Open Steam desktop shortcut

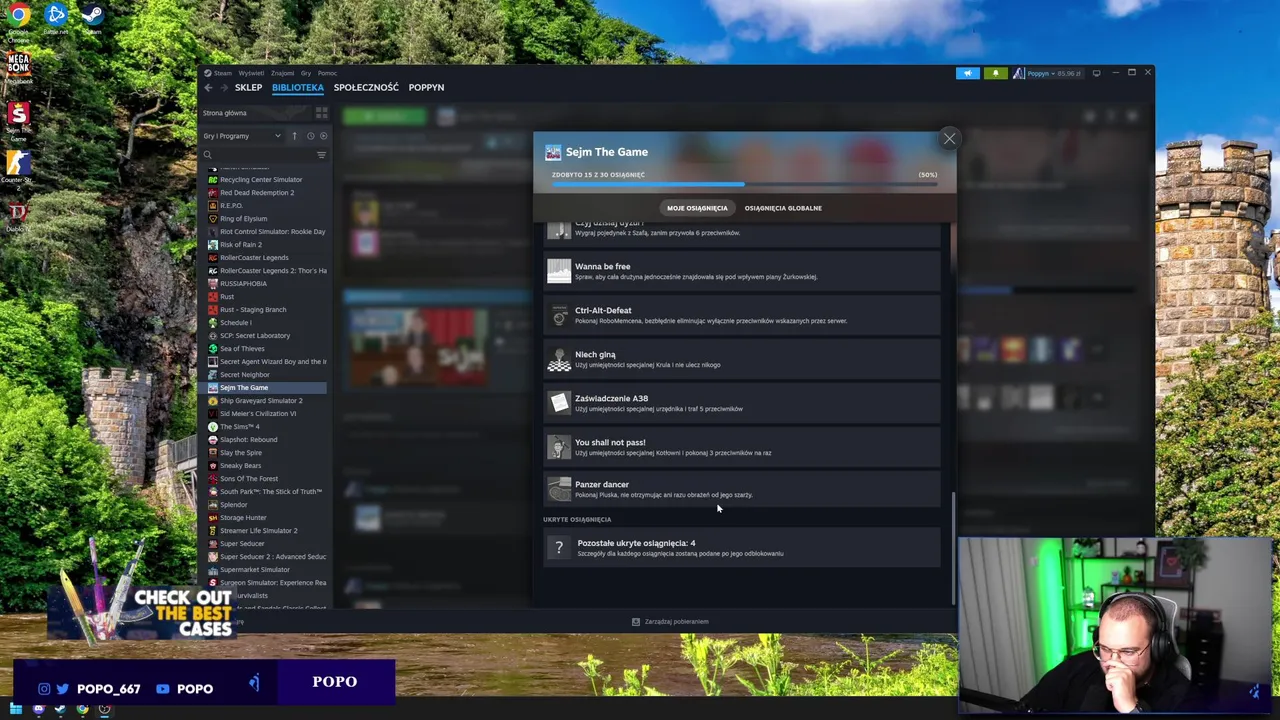(91, 19)
